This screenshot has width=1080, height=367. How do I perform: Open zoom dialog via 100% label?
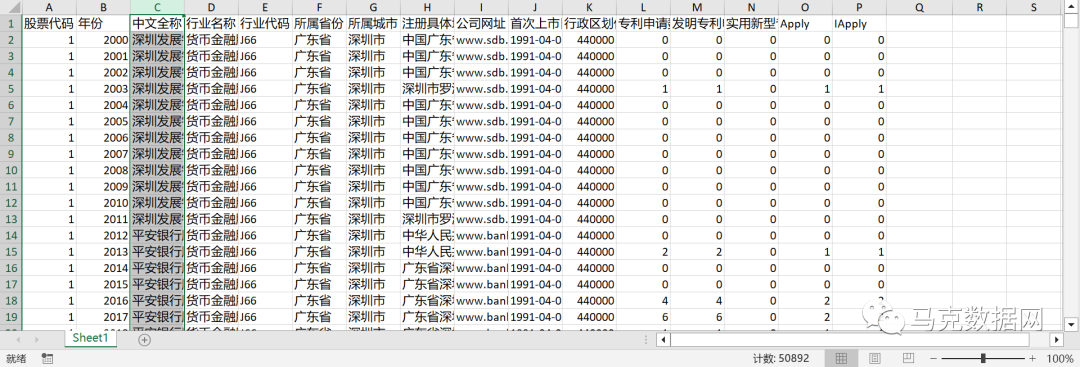(x=1060, y=359)
